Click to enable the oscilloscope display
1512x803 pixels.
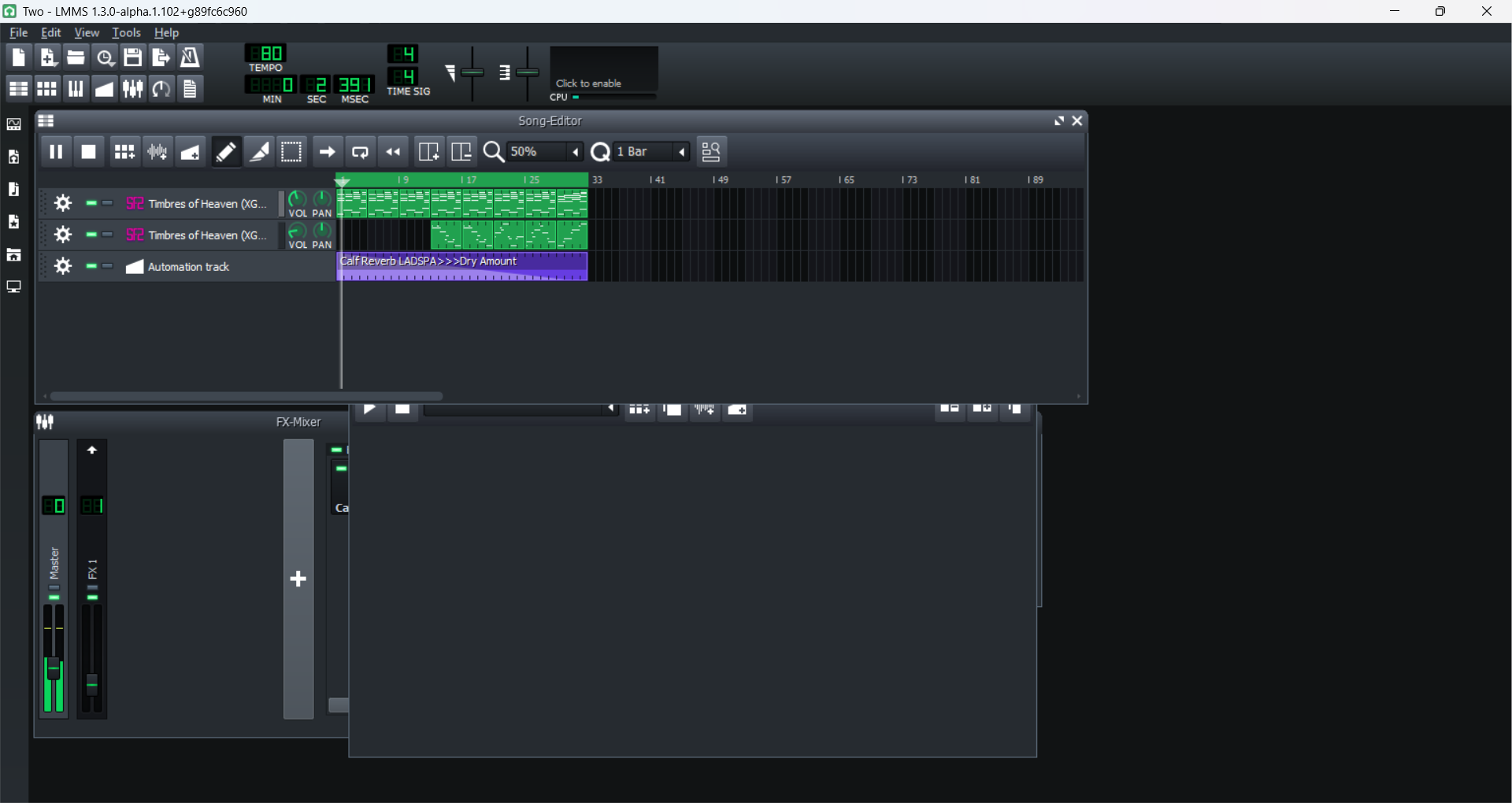point(604,69)
